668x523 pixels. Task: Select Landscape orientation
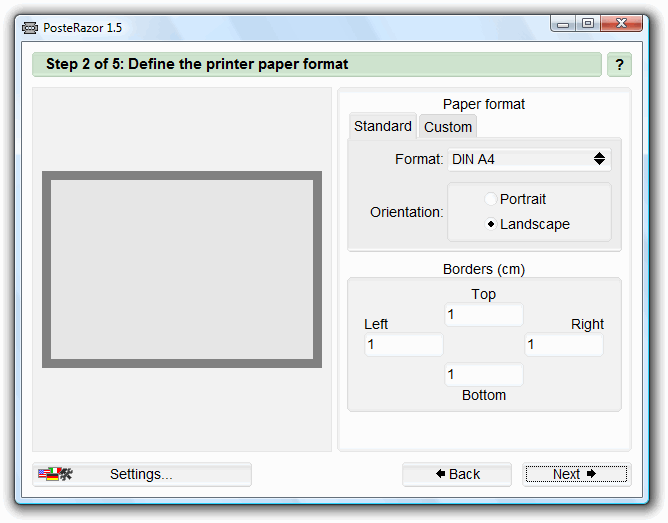click(491, 224)
